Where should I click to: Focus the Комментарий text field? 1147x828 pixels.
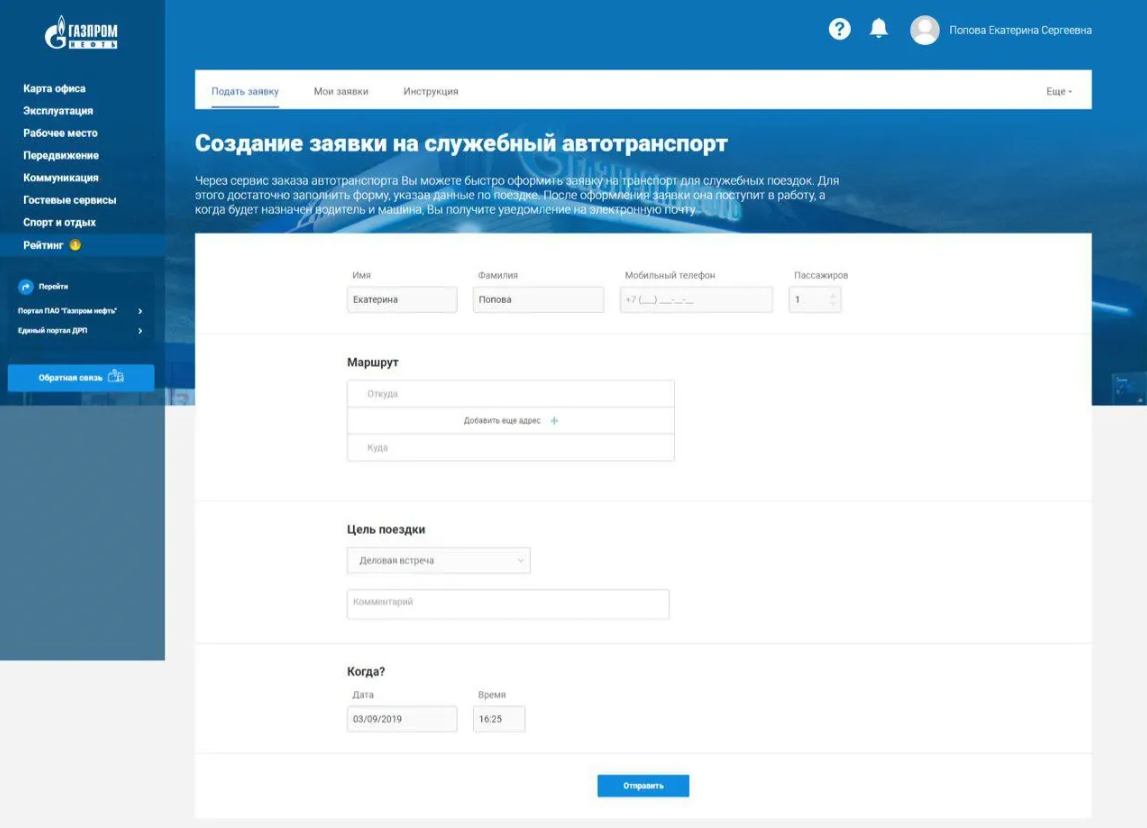508,604
